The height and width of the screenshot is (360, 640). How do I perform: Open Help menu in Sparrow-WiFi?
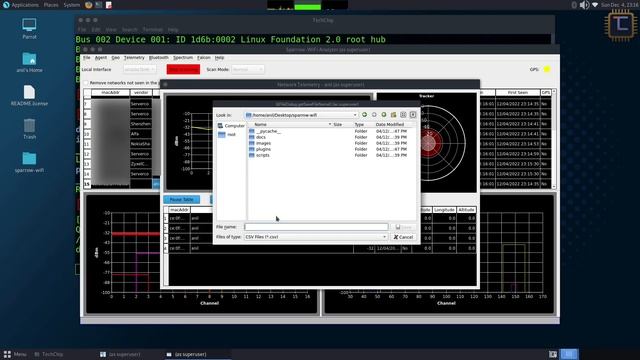[220, 58]
